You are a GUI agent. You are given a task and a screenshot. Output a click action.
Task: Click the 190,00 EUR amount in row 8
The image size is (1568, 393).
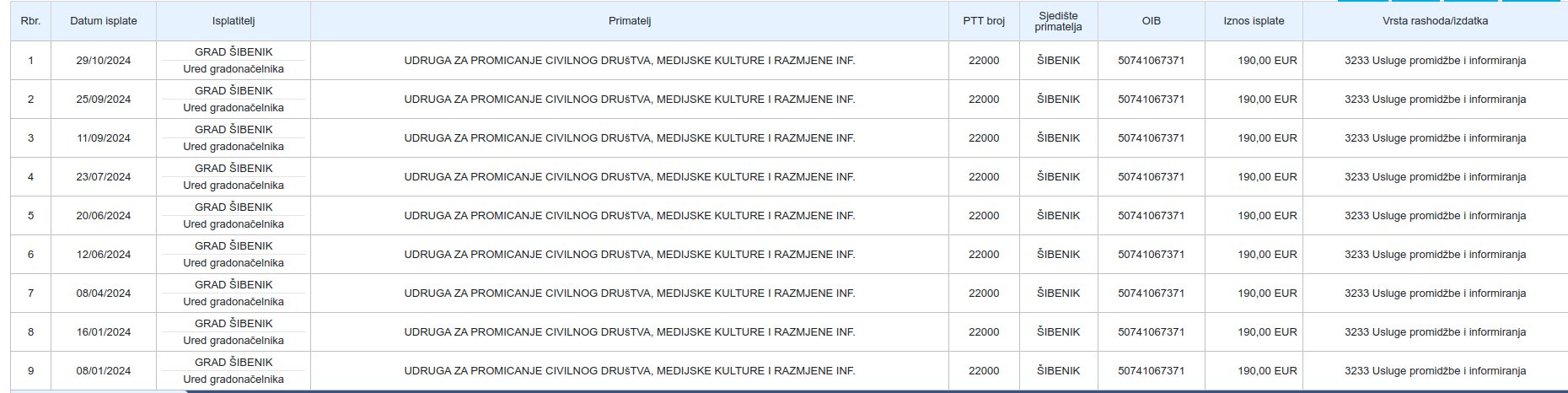(1266, 332)
